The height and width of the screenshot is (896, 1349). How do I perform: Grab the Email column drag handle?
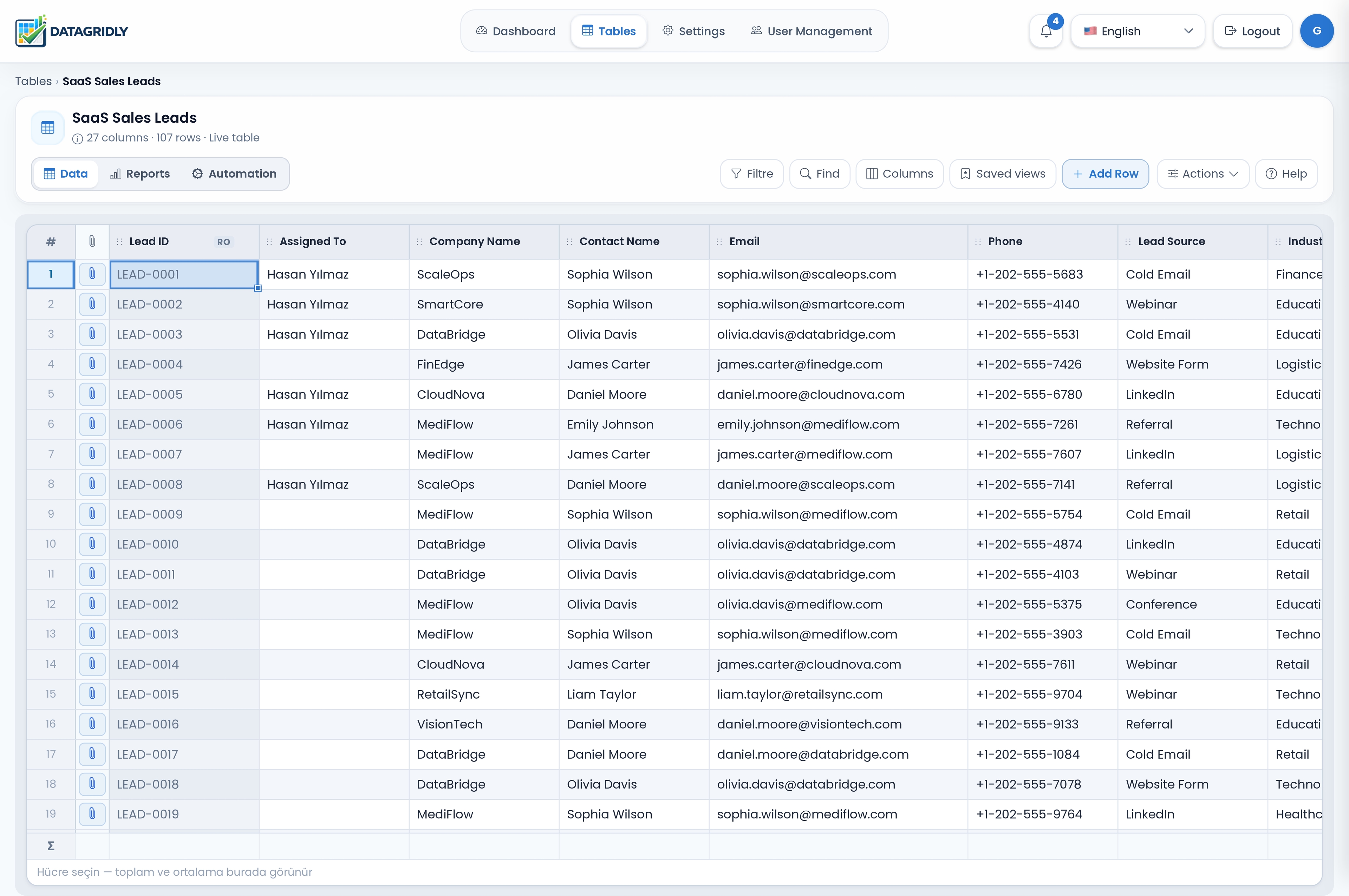click(719, 242)
